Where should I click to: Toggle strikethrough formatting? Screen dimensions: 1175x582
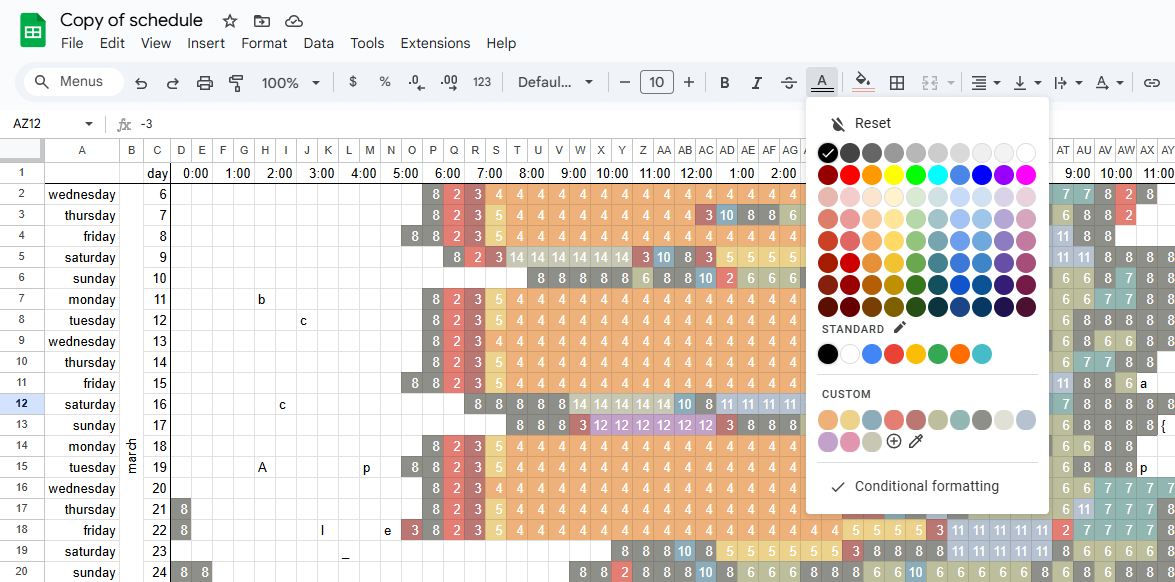[x=788, y=83]
